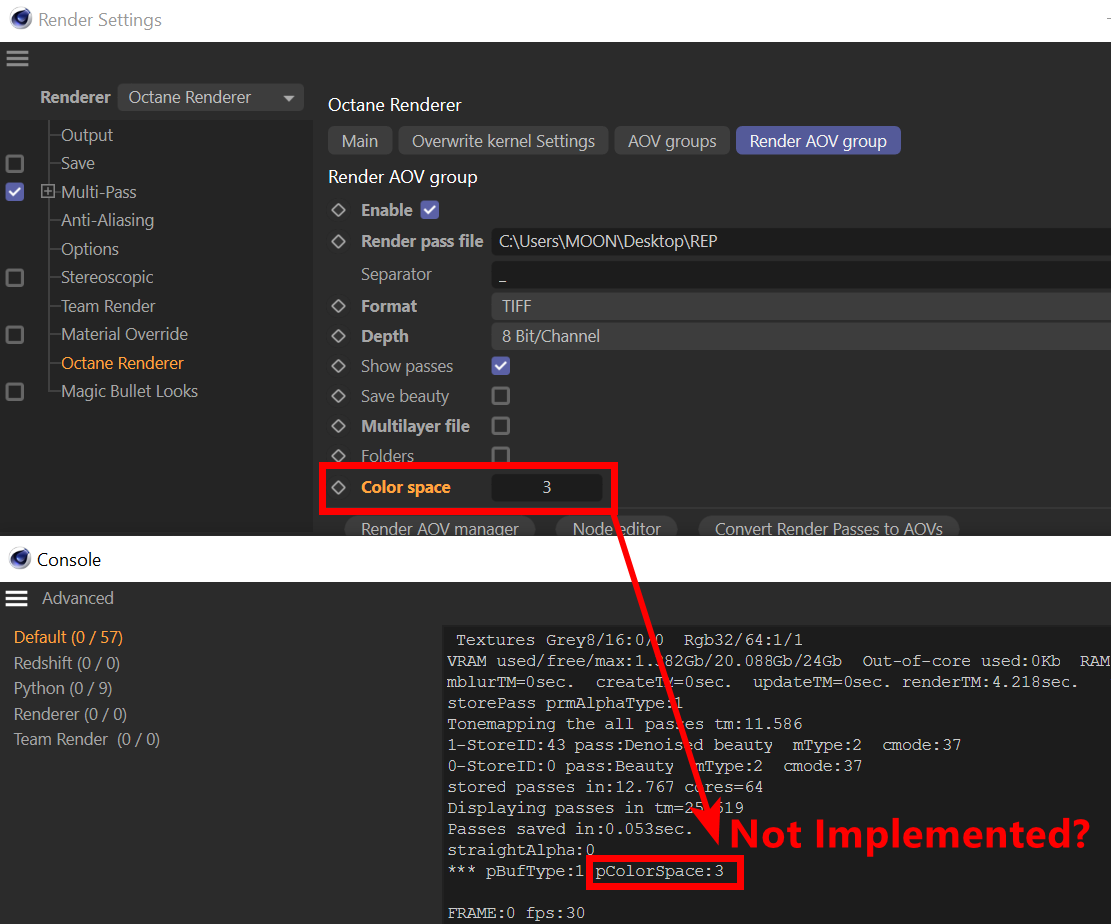Screen dimensions: 1111x924
Task: Select Magic Bullet Looks tree item
Action: 129,391
